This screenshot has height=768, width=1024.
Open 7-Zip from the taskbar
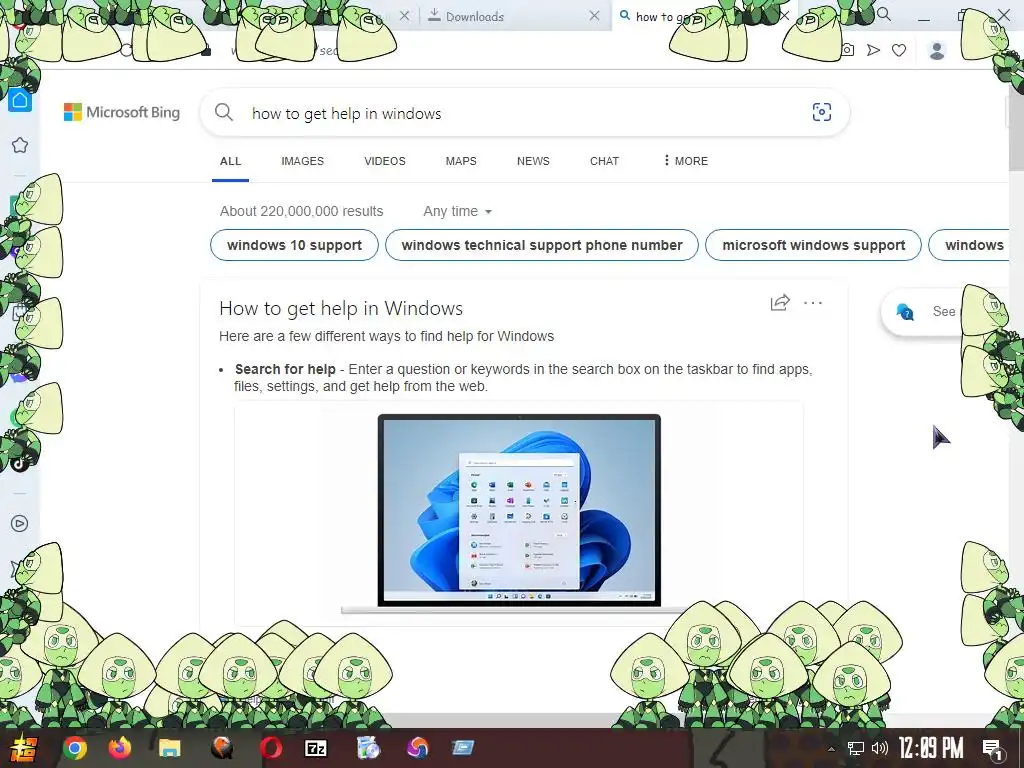(316, 748)
